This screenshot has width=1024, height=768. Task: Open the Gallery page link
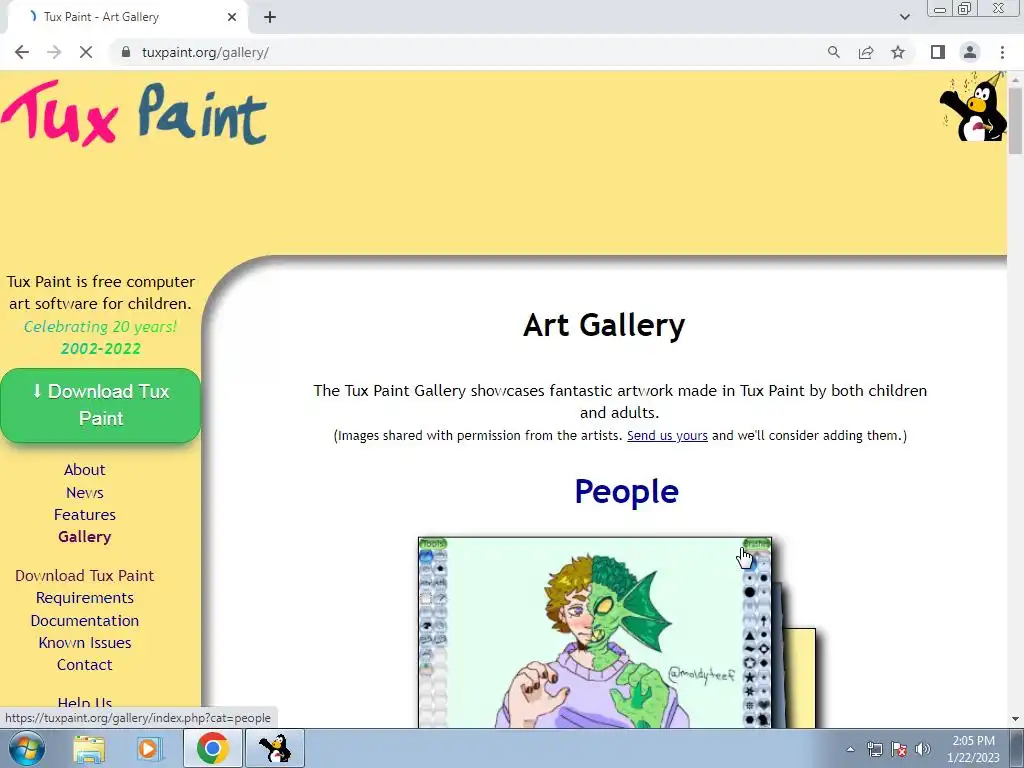click(x=84, y=537)
